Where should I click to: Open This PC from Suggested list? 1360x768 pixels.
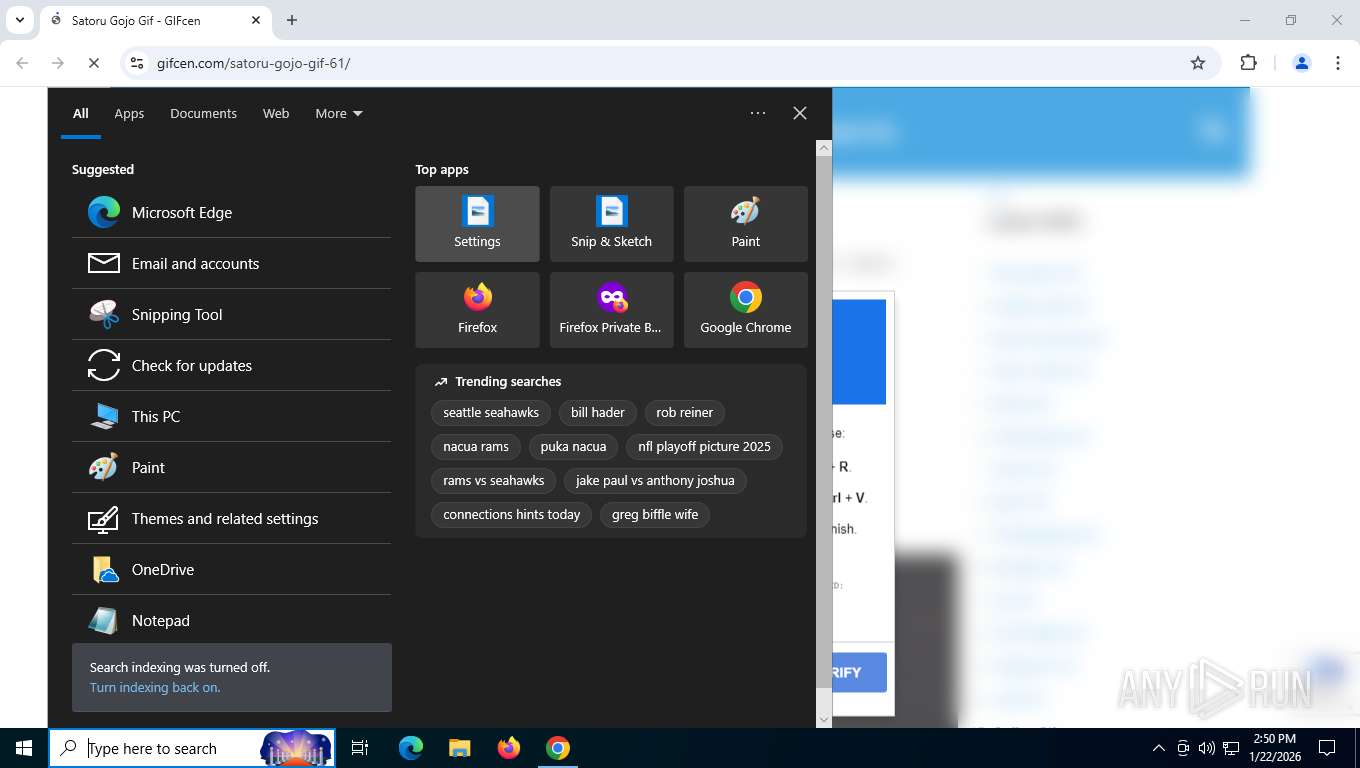(x=231, y=416)
